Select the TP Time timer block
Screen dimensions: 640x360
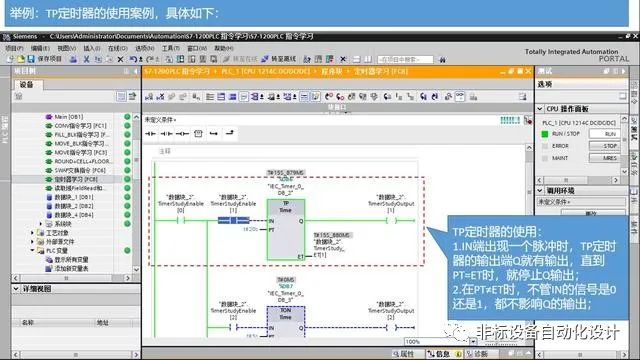286,229
